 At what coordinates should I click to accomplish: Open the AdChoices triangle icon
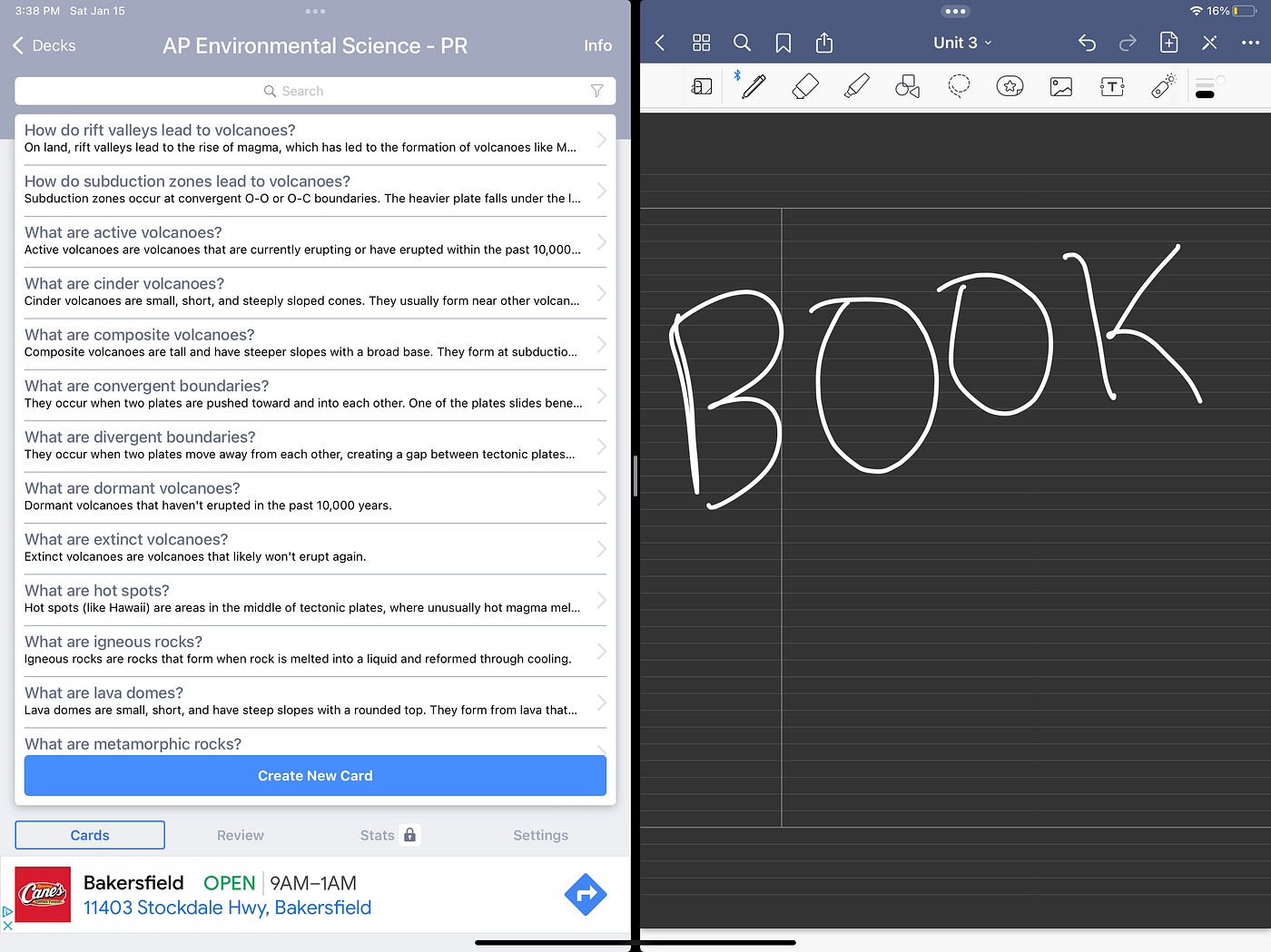7,912
